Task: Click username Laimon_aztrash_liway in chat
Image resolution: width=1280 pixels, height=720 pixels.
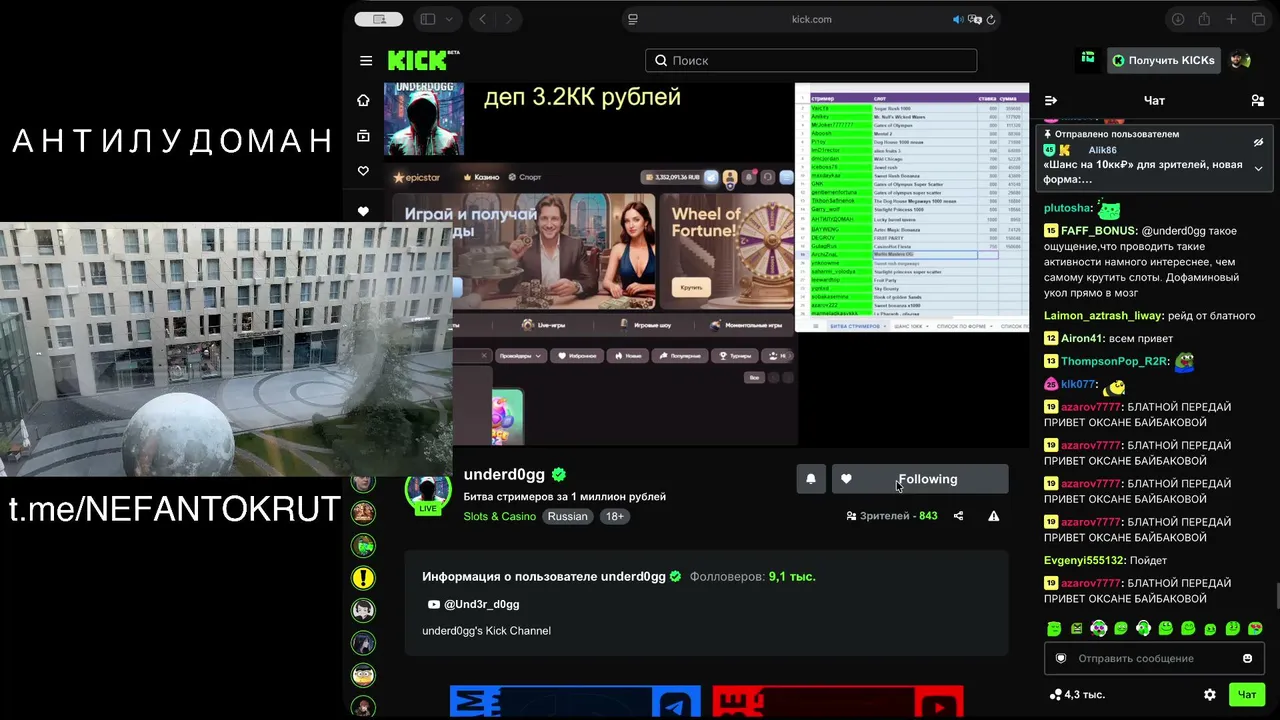Action: [1103, 316]
